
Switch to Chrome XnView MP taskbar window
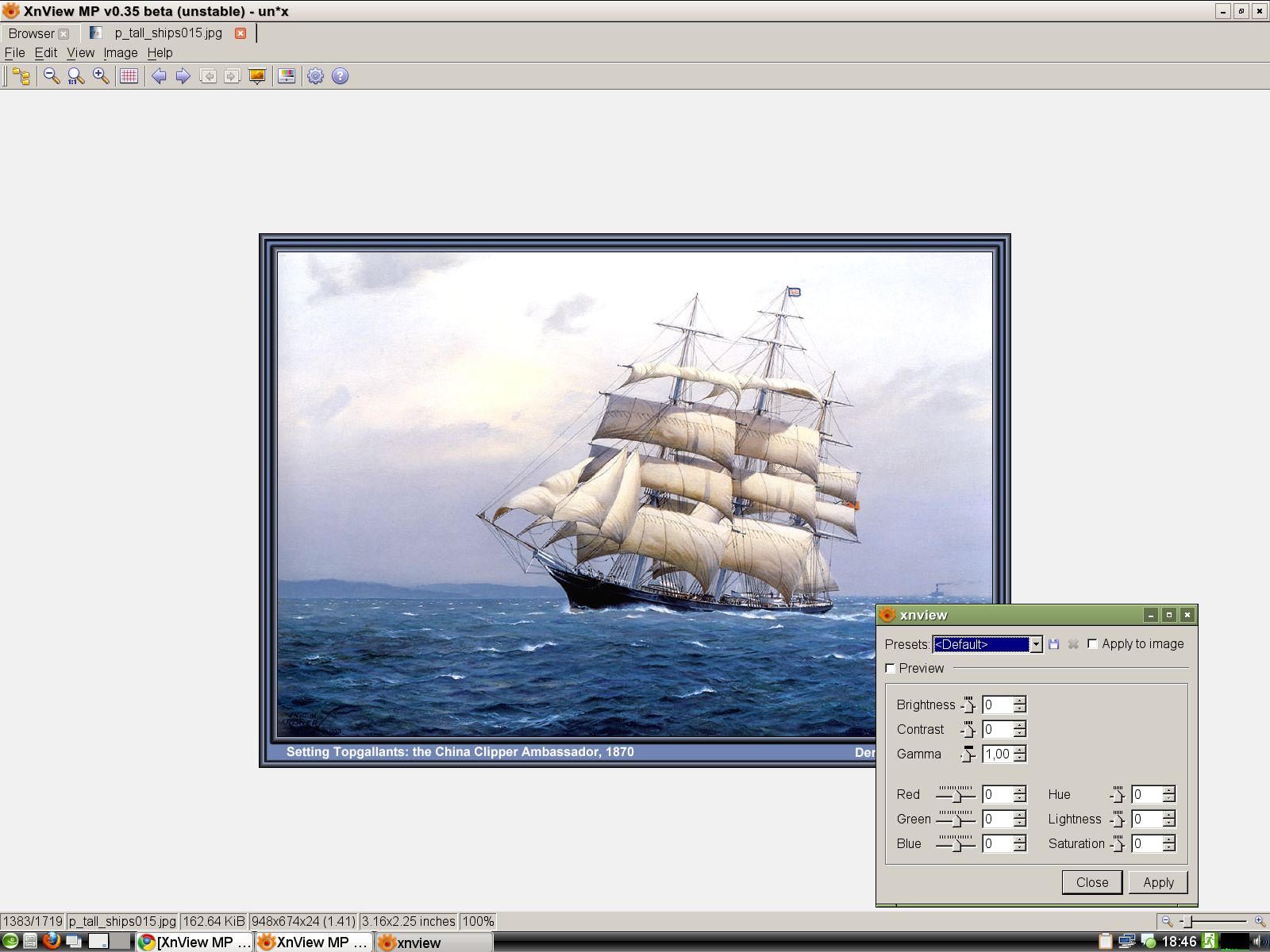194,942
